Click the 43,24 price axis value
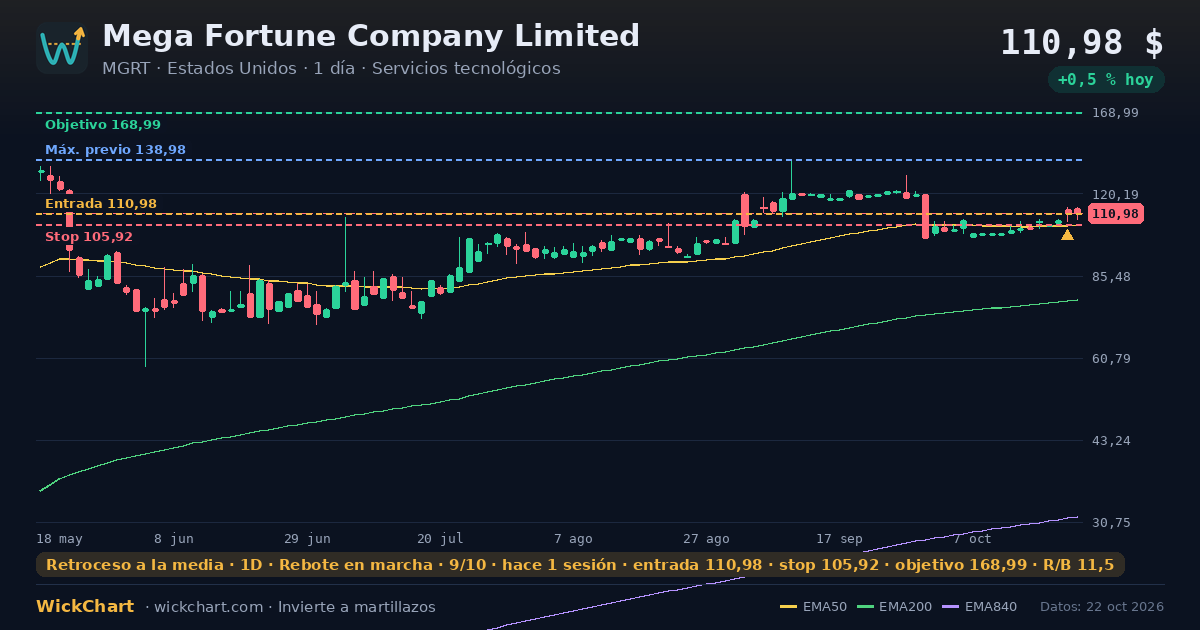Viewport: 1200px width, 630px height. pyautogui.click(x=1112, y=441)
